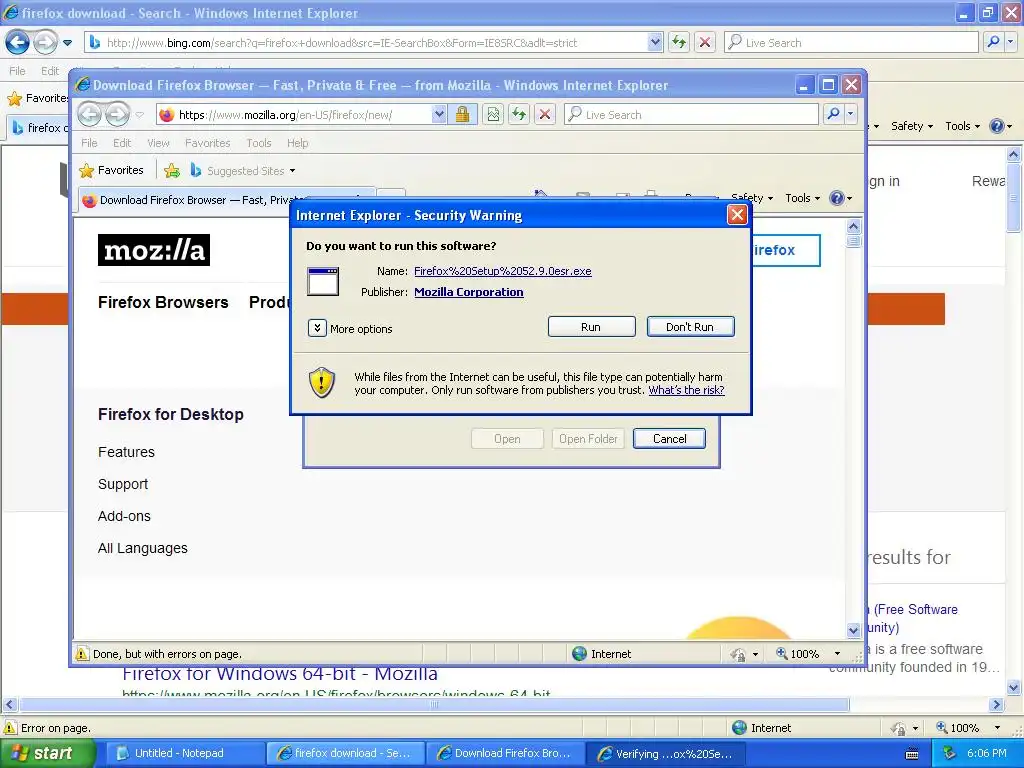The height and width of the screenshot is (768, 1024).
Task: Click the Favorites star button in the Mozilla window
Action: point(111,170)
